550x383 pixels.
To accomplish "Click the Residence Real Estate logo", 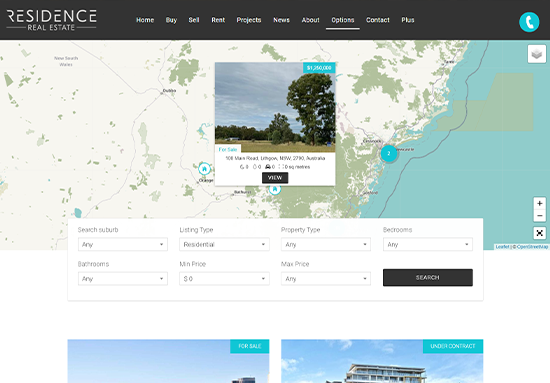I will click(51, 20).
